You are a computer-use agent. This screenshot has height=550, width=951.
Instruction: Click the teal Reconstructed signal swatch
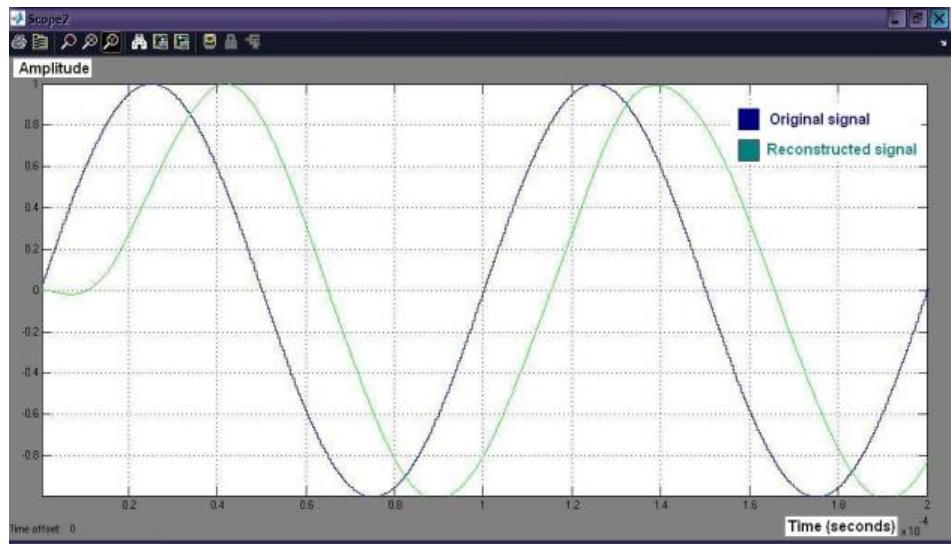[x=749, y=149]
